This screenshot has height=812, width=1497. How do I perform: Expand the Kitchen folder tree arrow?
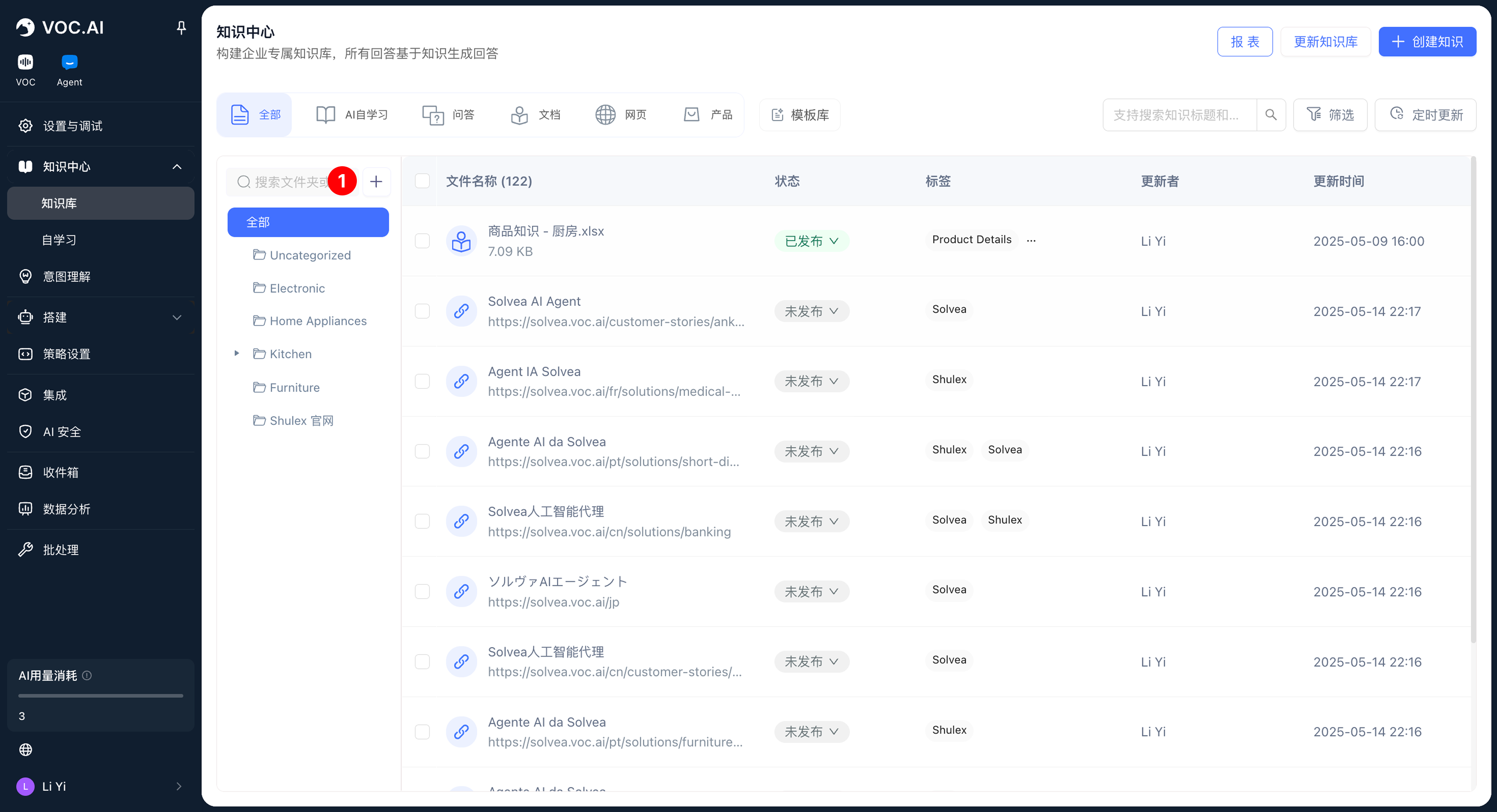click(236, 353)
